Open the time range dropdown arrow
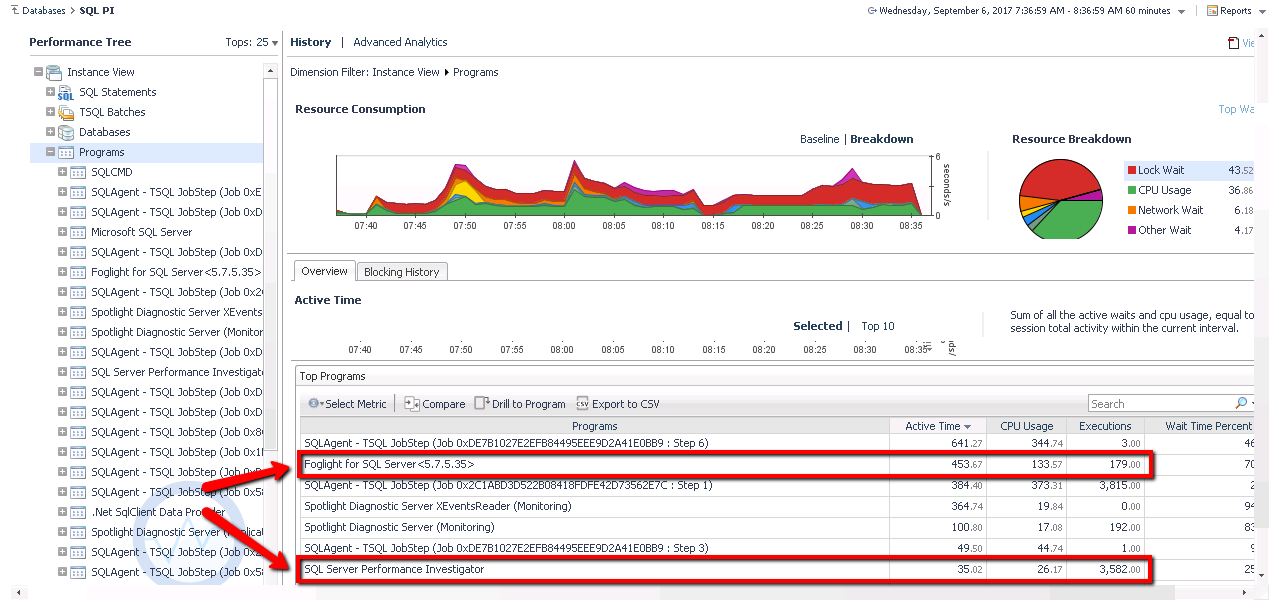The image size is (1279, 608). point(1181,11)
